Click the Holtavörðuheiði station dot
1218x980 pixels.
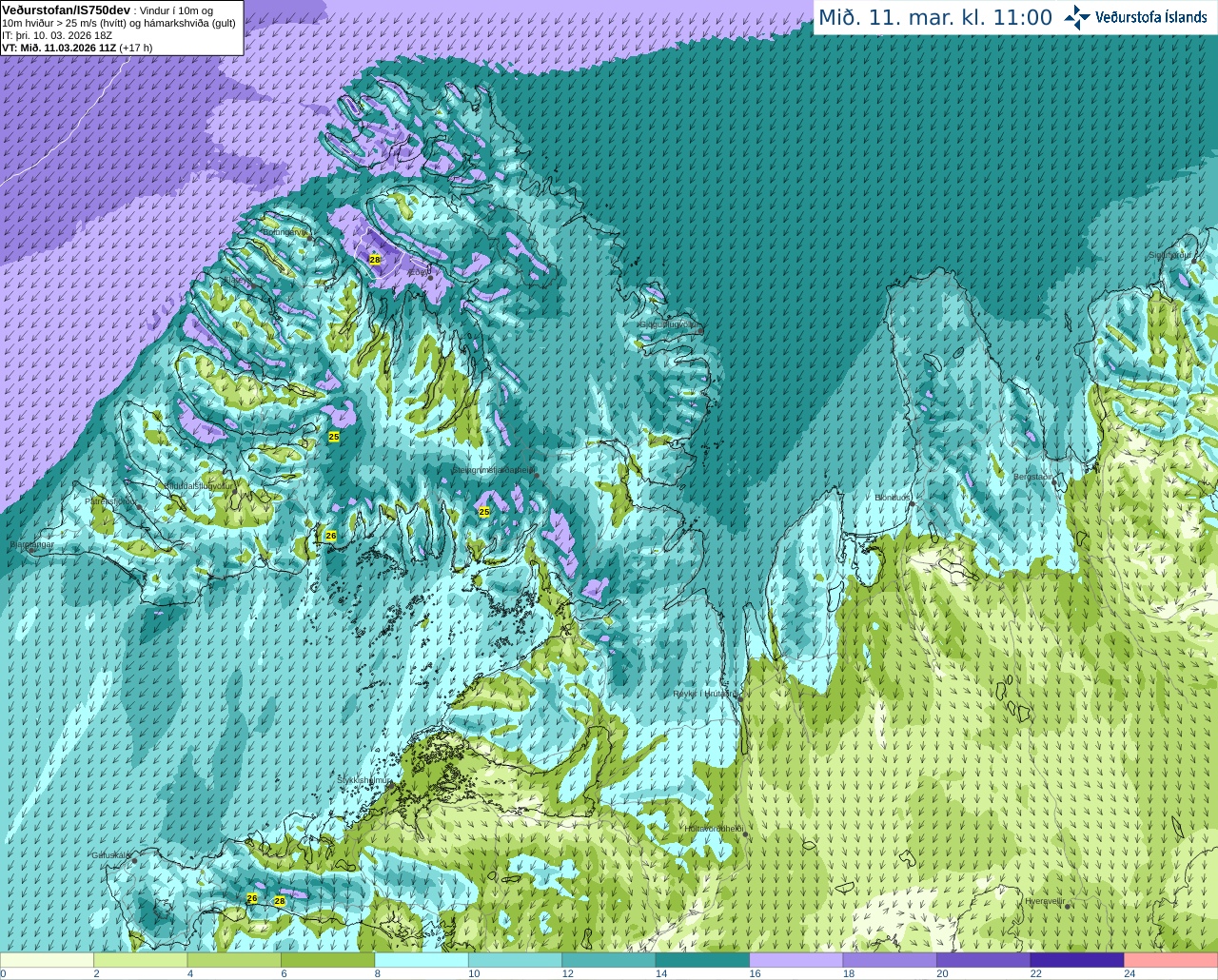745,834
